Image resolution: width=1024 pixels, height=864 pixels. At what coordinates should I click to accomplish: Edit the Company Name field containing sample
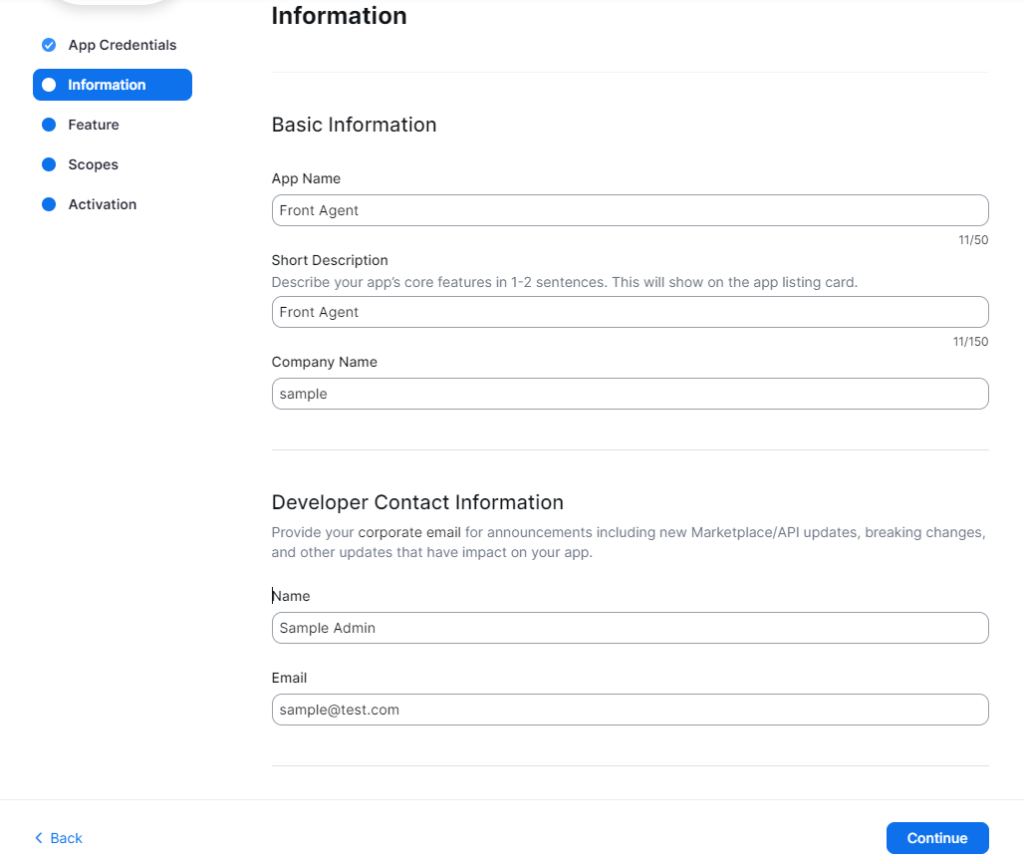[x=630, y=394]
